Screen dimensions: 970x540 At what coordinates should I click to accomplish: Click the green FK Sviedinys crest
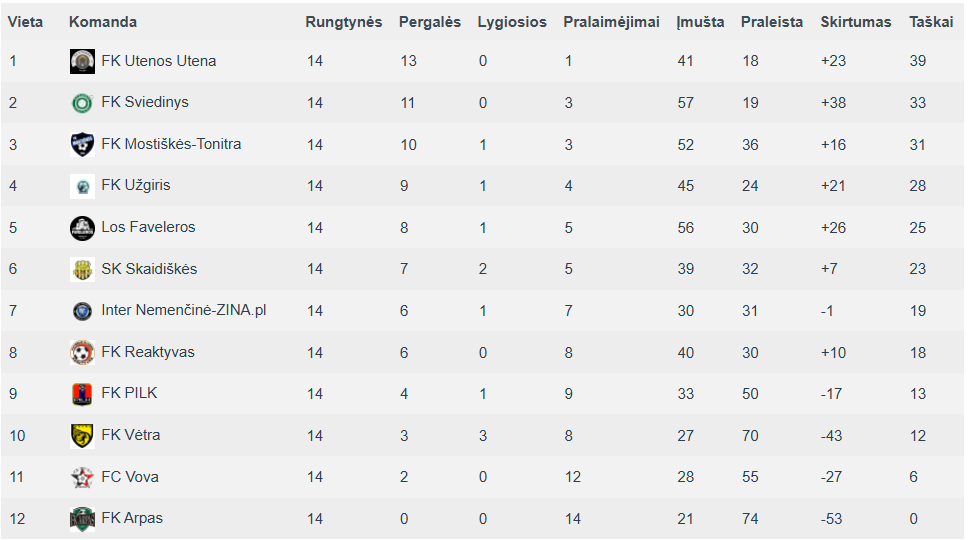pos(82,103)
